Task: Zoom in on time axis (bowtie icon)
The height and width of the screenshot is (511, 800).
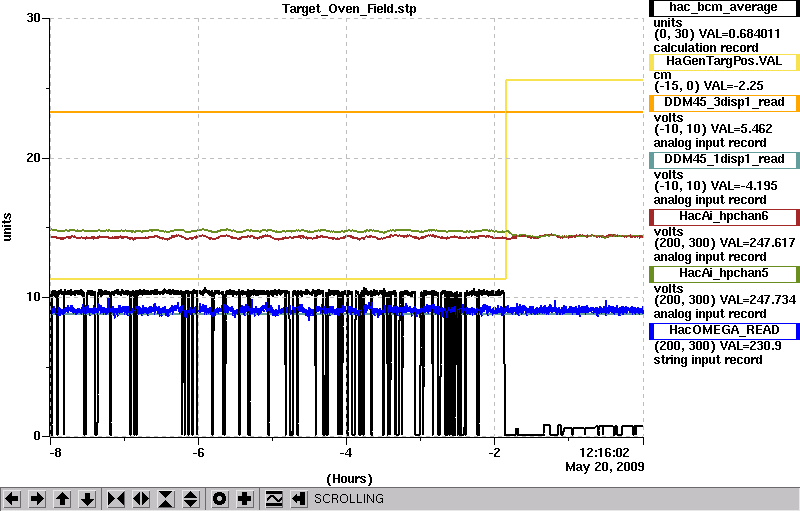Action: click(x=116, y=499)
